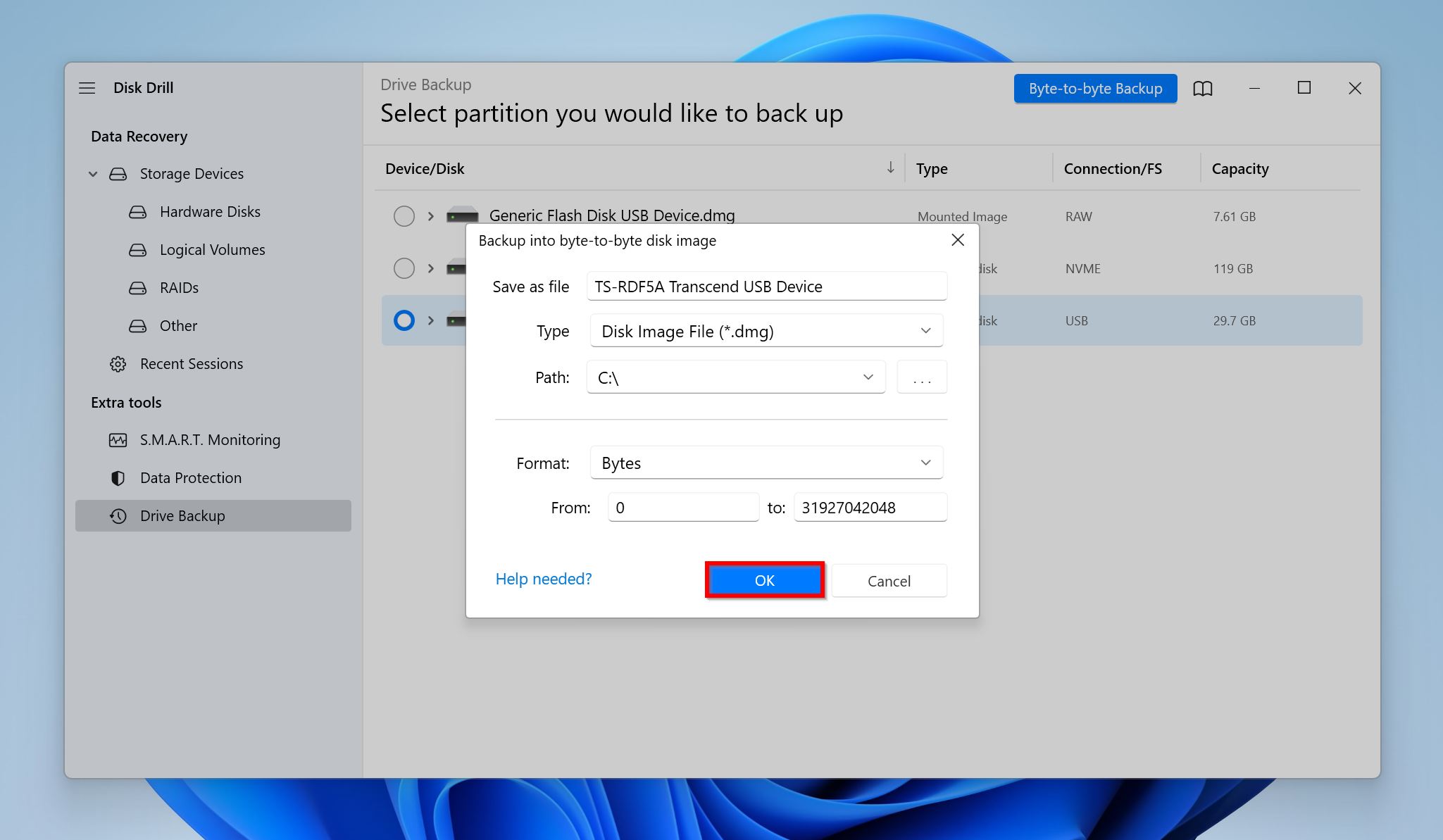Click the Save as file input field
The width and height of the screenshot is (1443, 840).
coord(765,285)
